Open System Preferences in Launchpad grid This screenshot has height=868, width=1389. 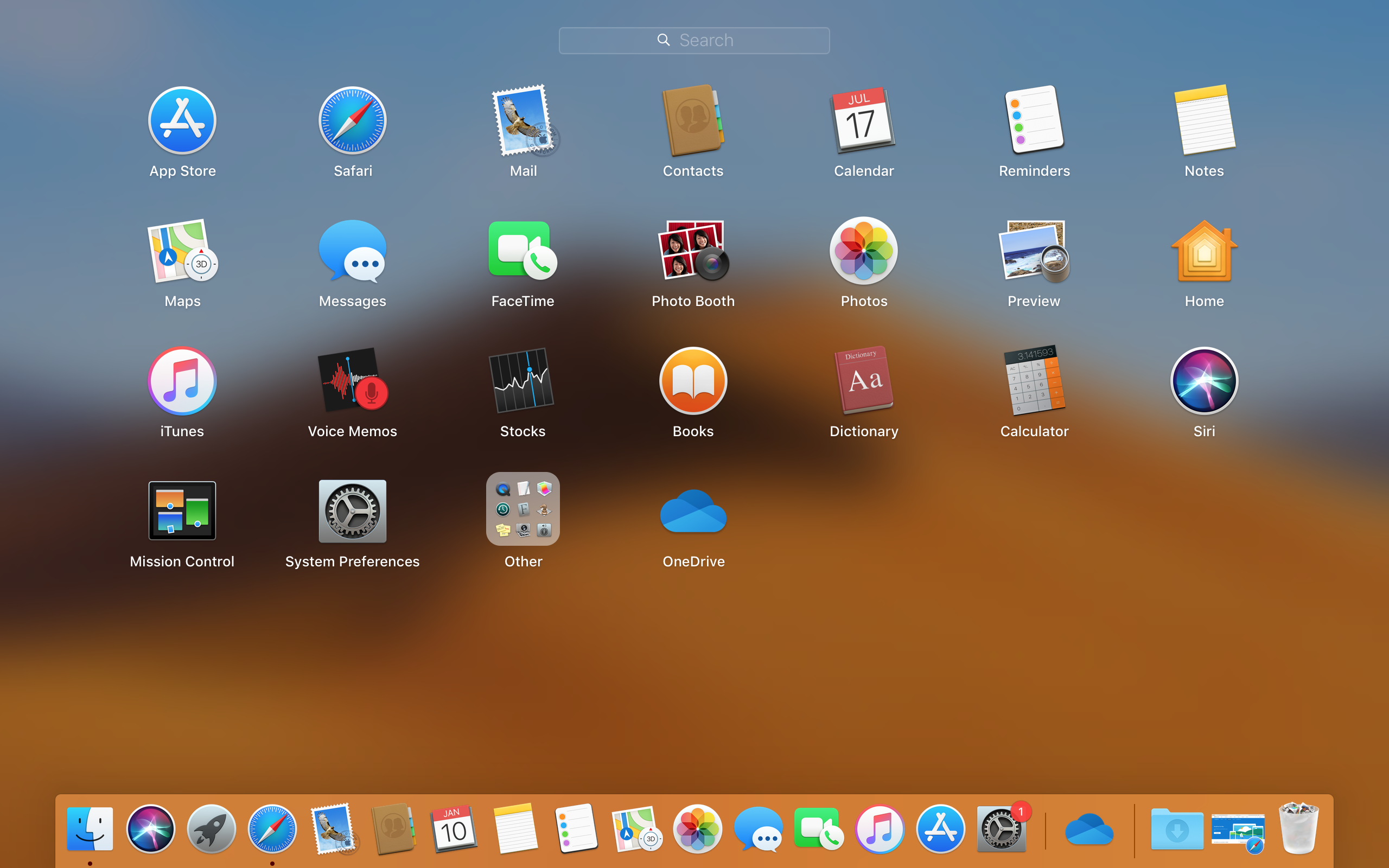coord(353,511)
